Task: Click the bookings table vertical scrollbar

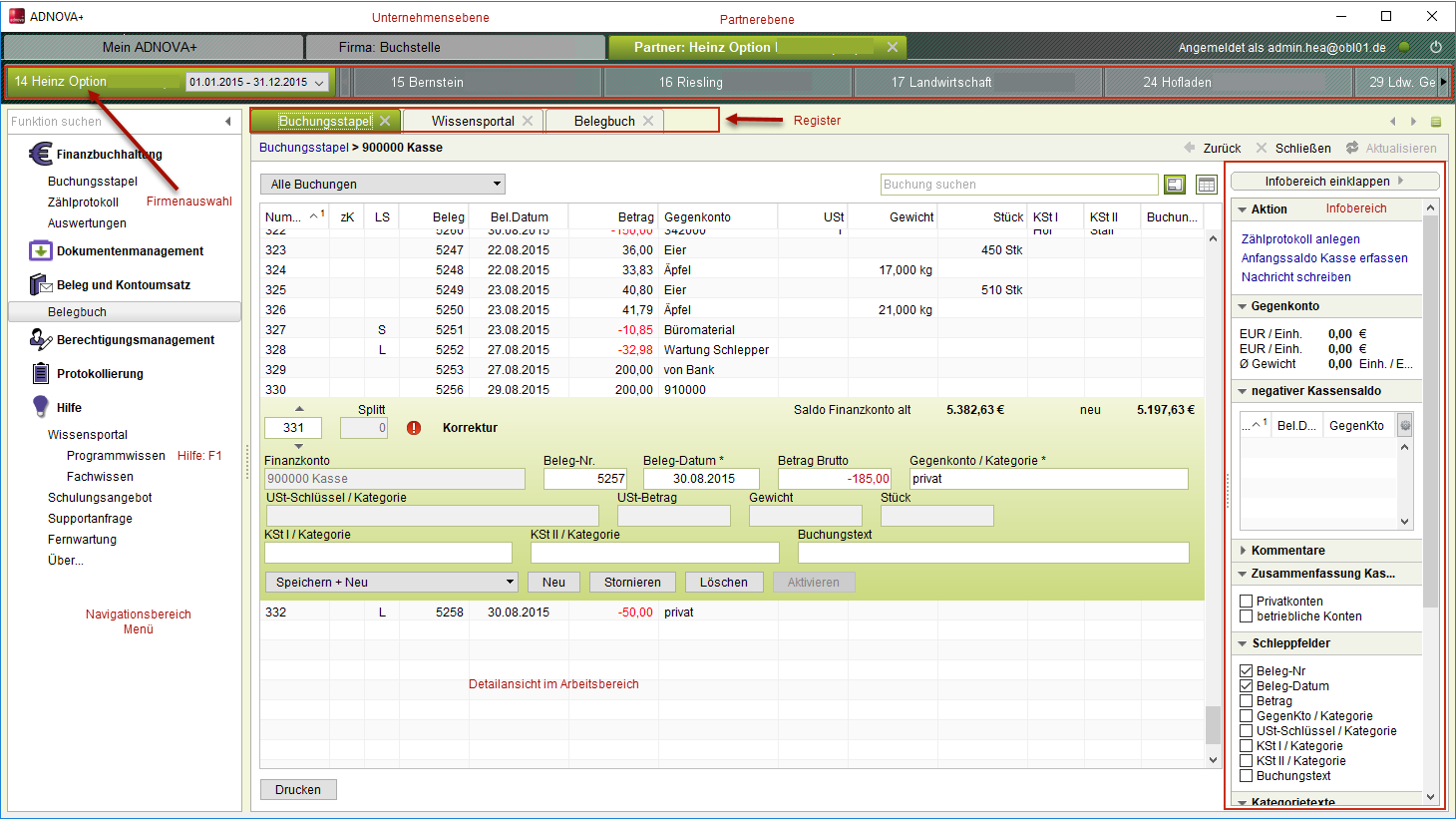Action: tap(1213, 499)
